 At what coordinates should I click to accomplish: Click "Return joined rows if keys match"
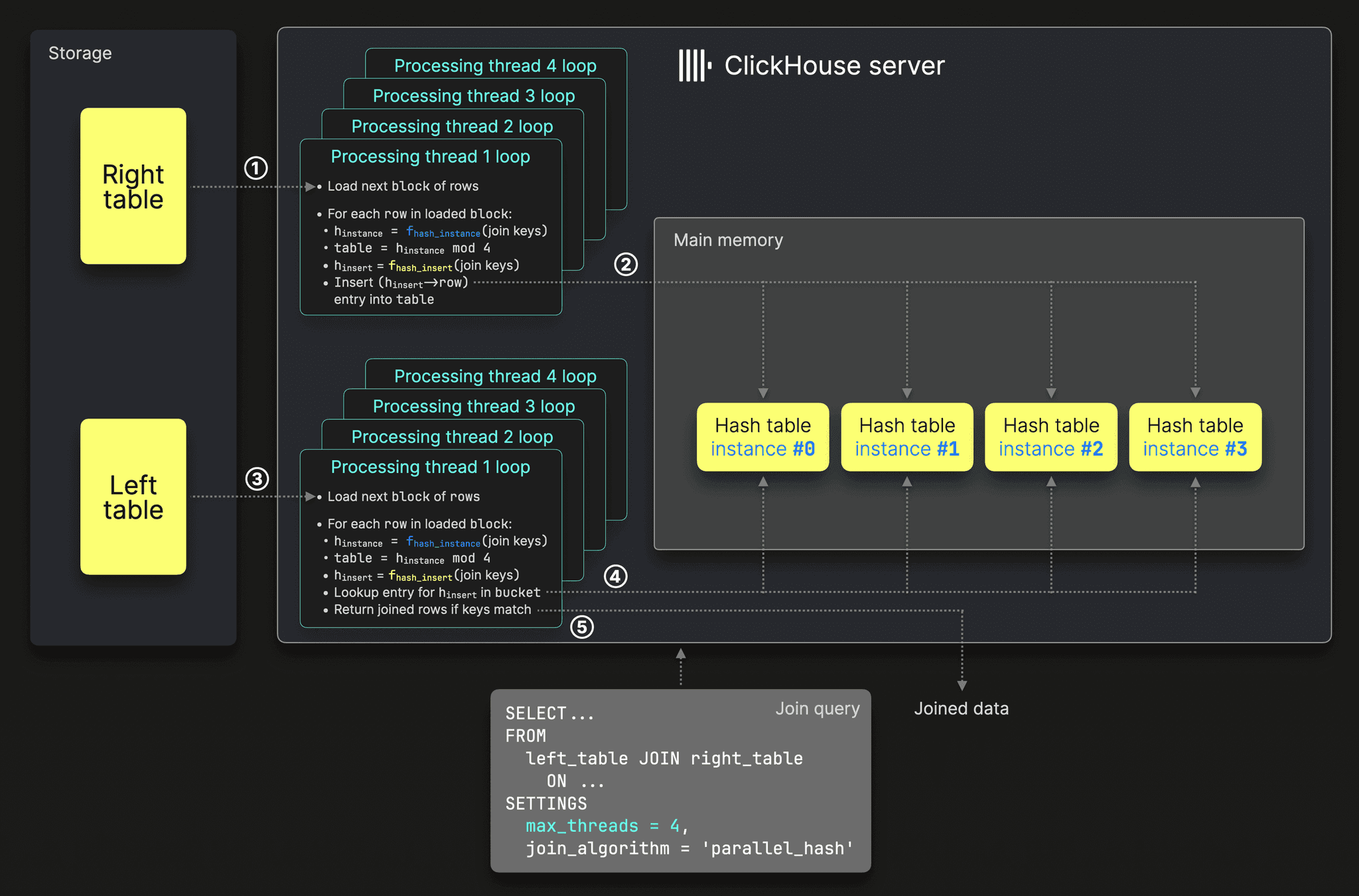(x=432, y=609)
